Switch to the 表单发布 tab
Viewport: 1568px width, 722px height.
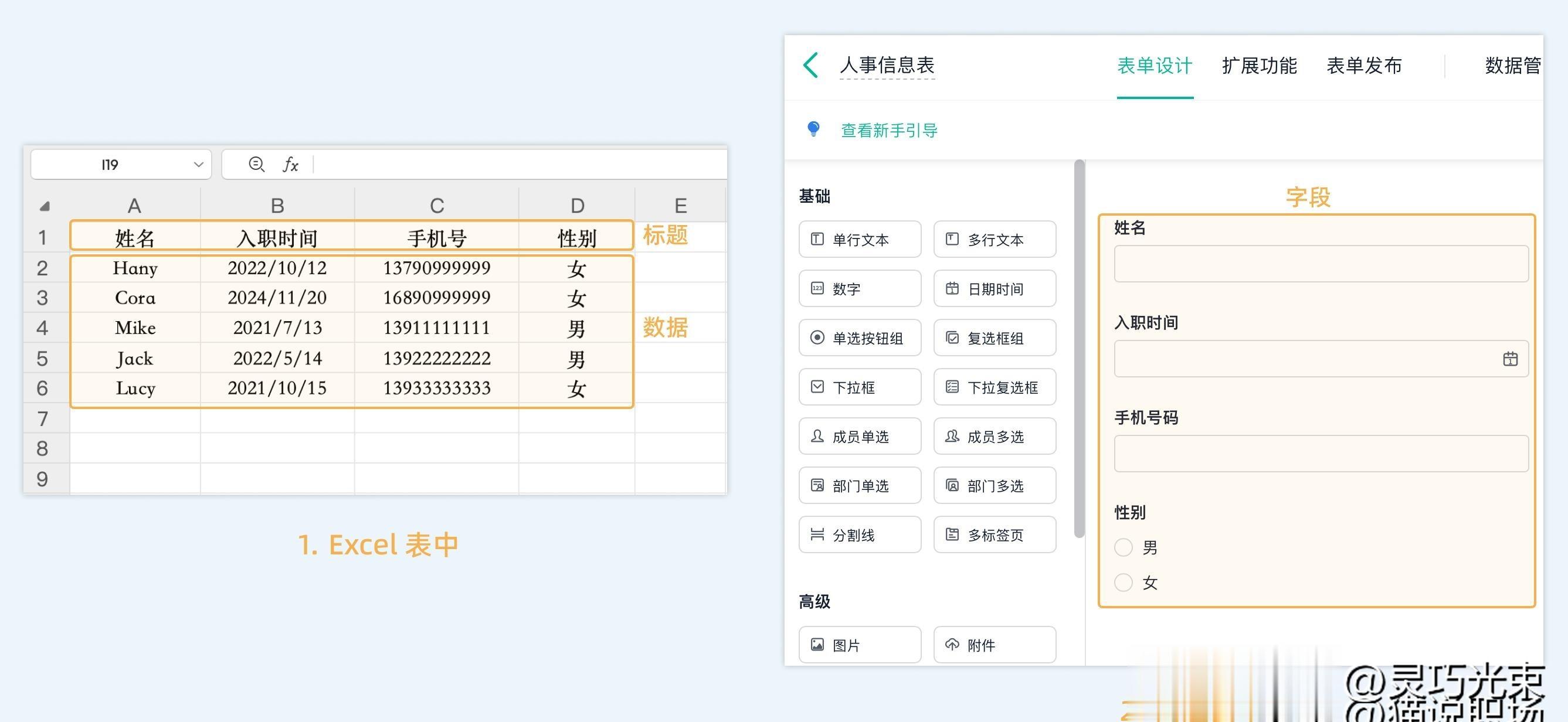[x=1364, y=66]
